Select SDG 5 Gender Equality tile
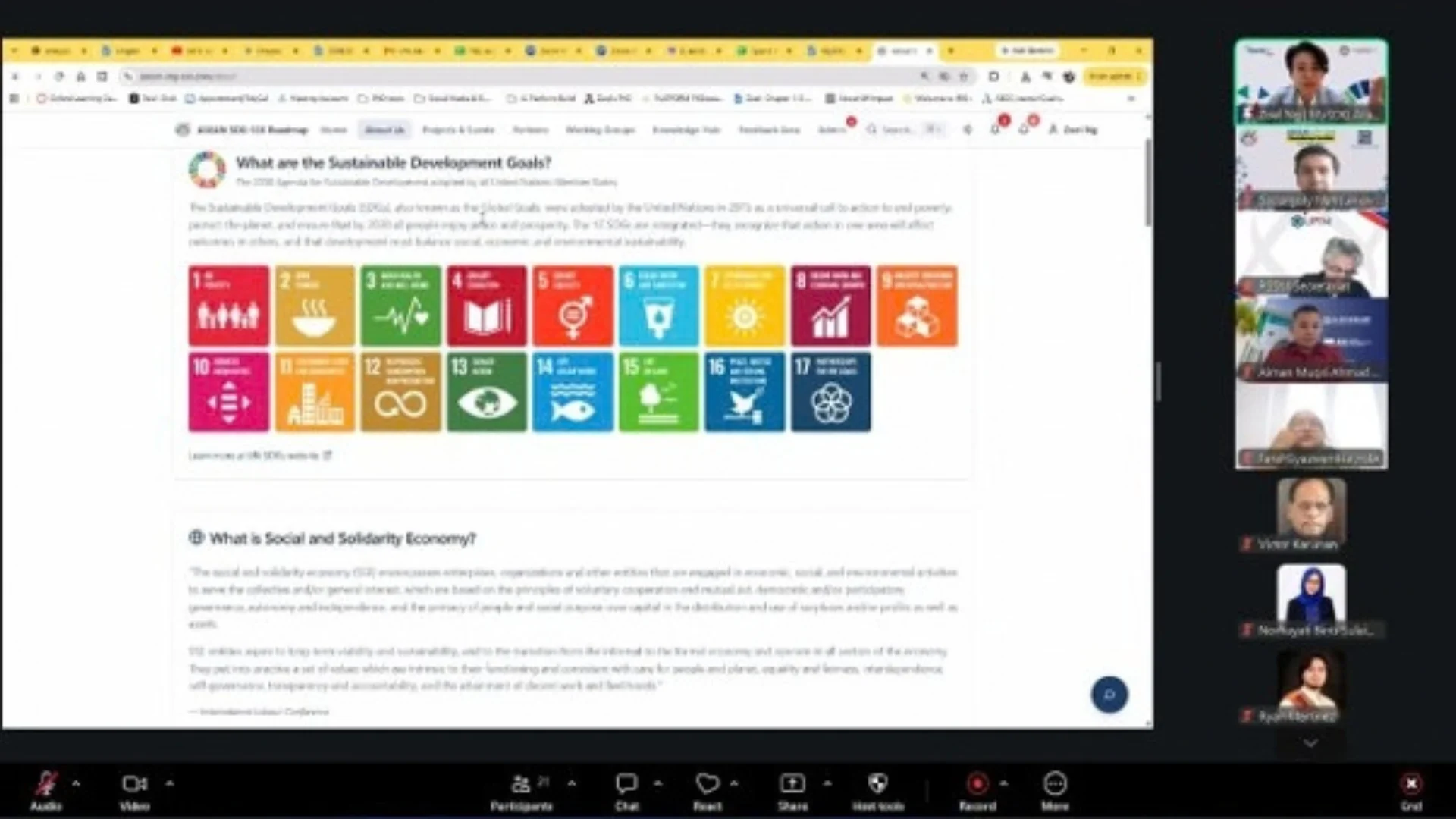This screenshot has width=1456, height=819. [x=573, y=306]
